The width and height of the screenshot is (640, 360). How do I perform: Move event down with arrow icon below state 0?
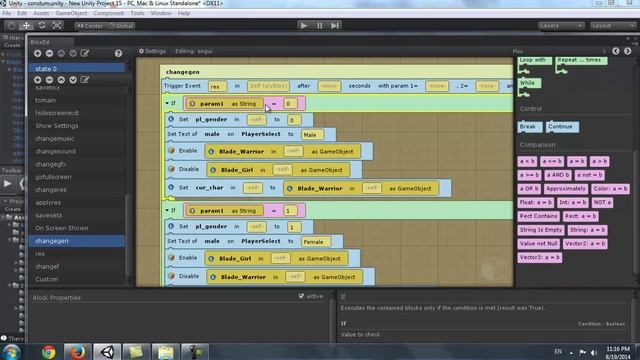(x=73, y=80)
